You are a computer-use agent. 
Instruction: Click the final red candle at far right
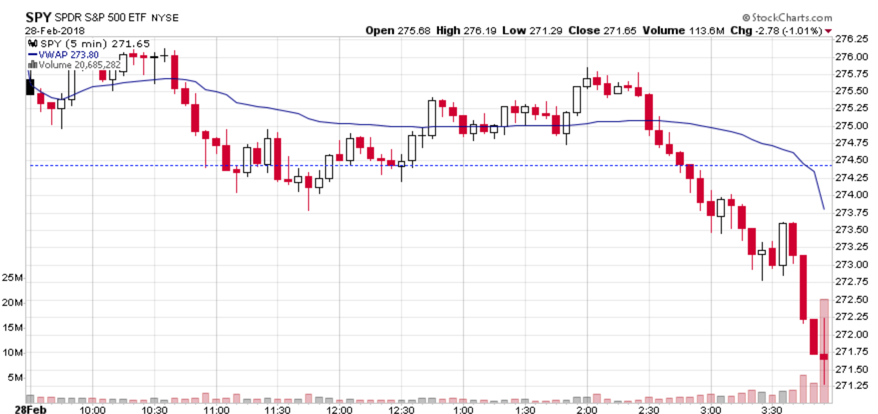click(823, 355)
